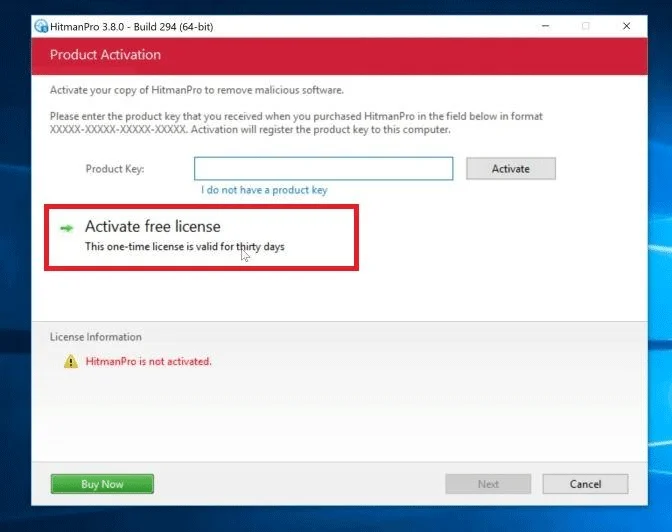Viewport: 672px width, 532px height.
Task: Click the green arrow beside Activate free license
Action: coord(66,228)
